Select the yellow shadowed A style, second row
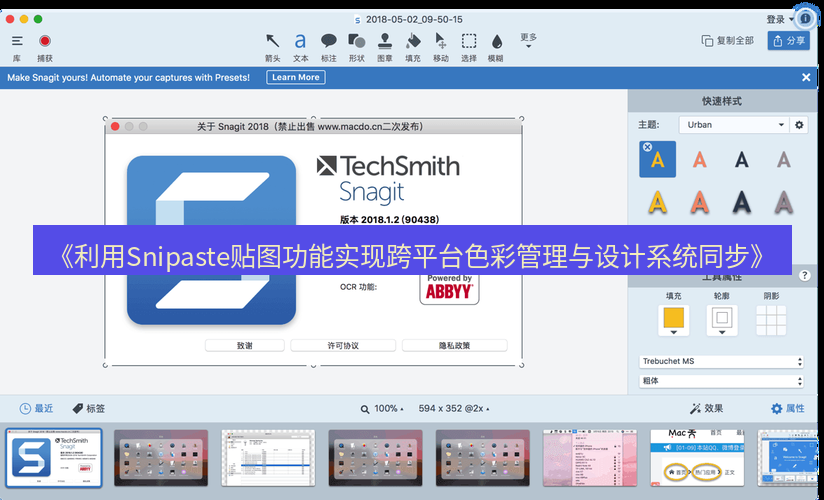This screenshot has height=500, width=824. tap(657, 202)
